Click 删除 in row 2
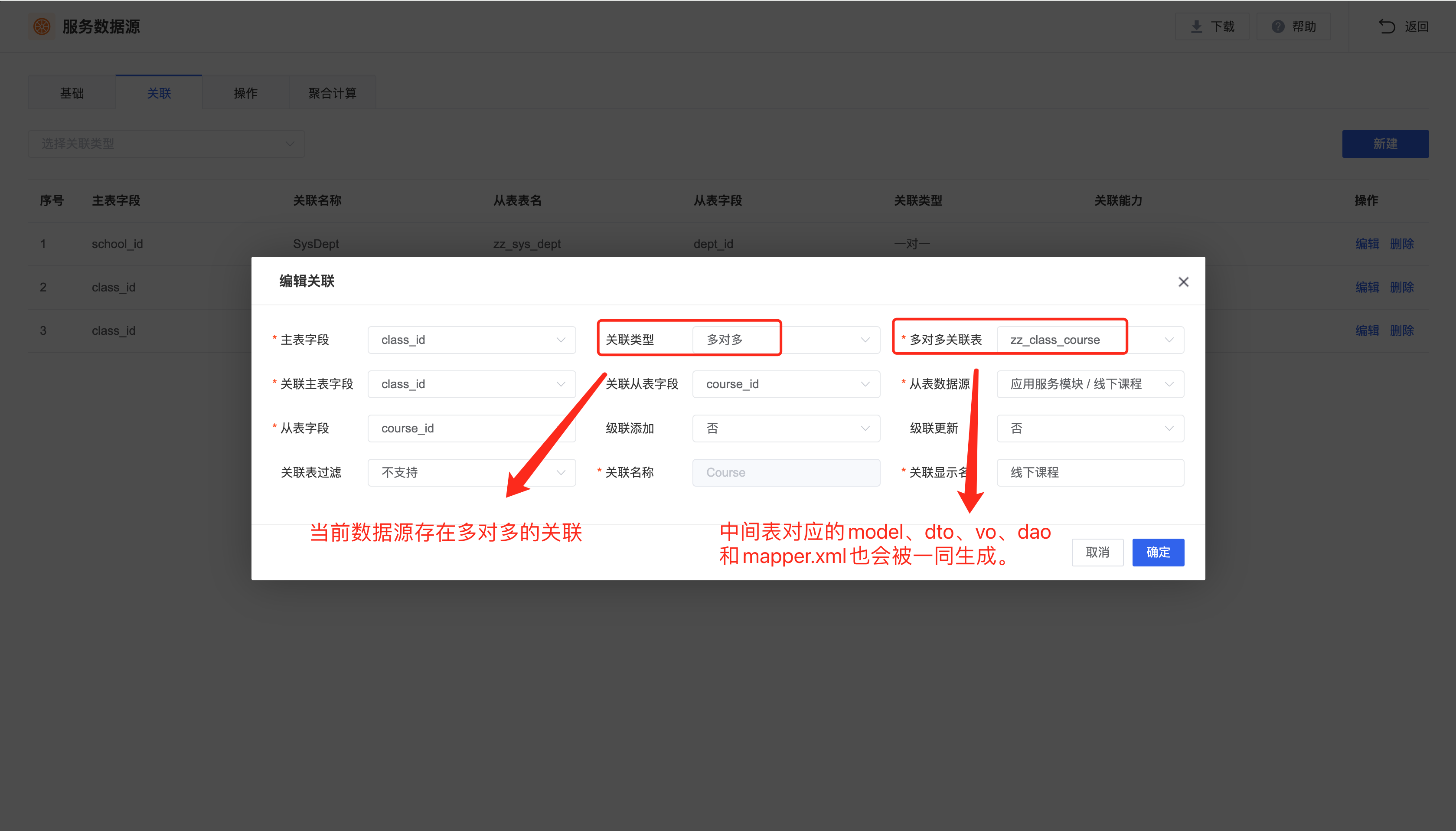 point(1402,287)
